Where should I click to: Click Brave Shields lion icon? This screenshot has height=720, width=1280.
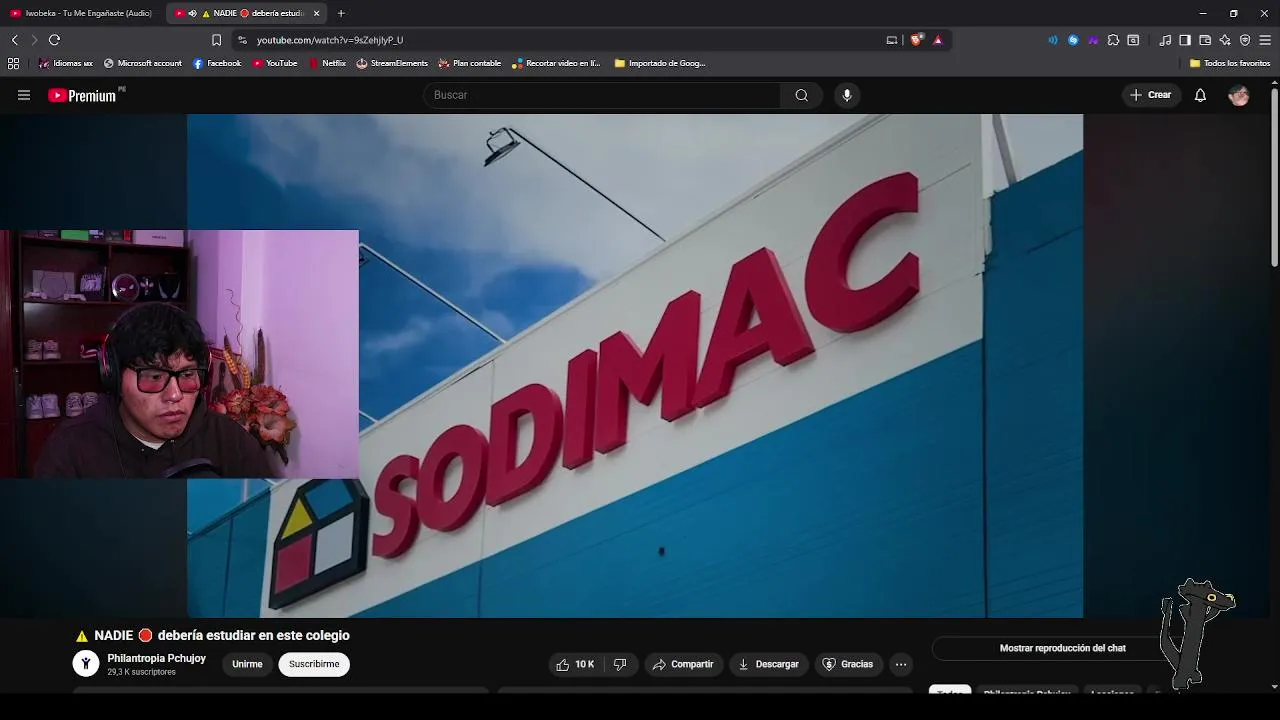[x=915, y=40]
